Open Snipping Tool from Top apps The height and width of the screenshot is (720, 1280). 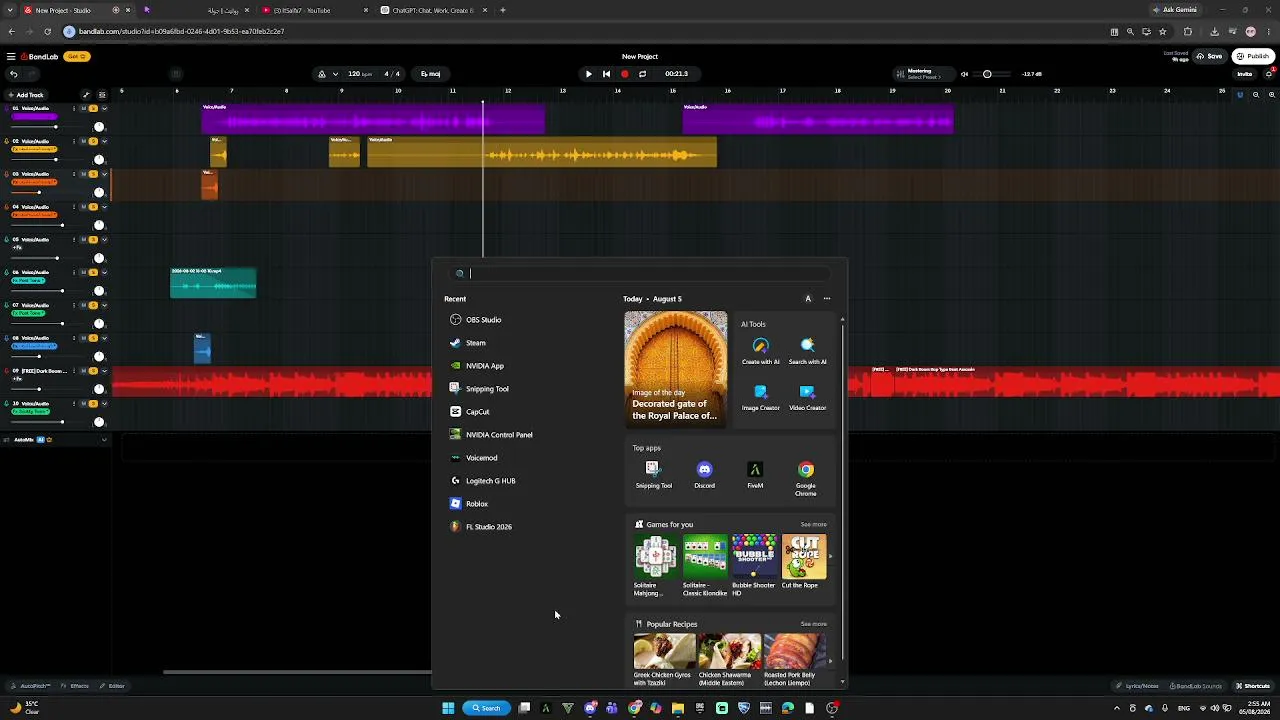(654, 475)
